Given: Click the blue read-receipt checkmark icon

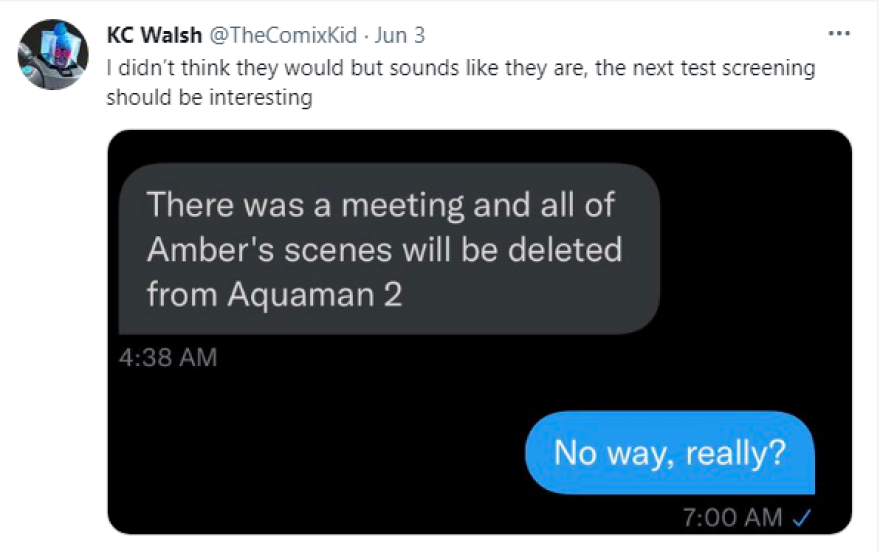Looking at the screenshot, I should 800,517.
